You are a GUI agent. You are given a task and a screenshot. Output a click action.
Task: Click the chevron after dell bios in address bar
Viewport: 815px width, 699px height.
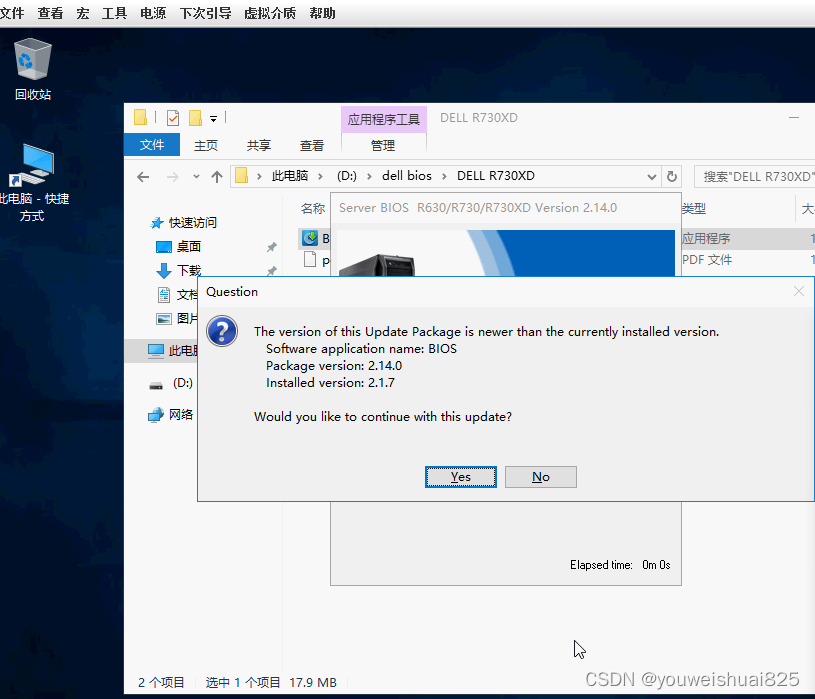coord(444,177)
